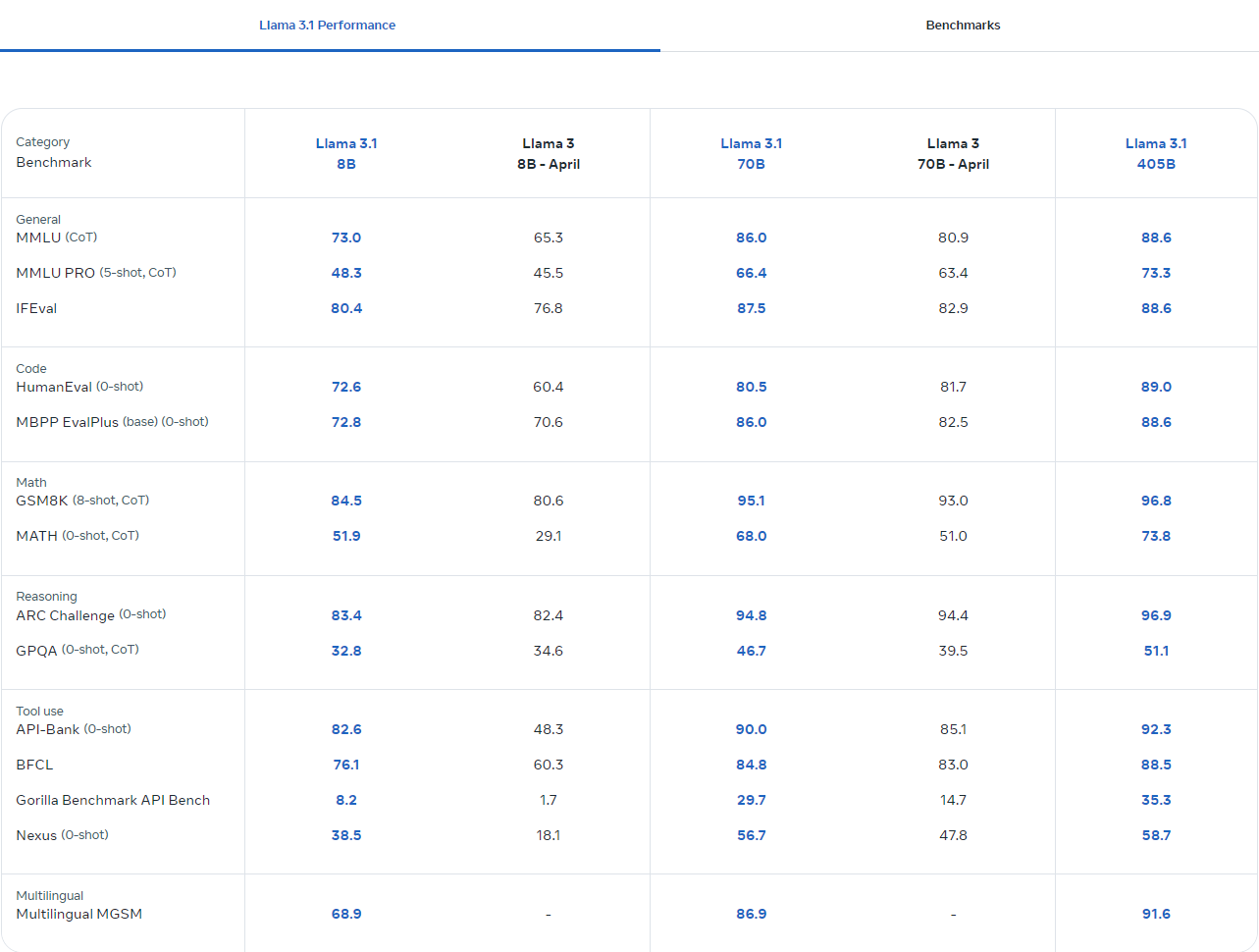Click the 81.7 HumanEval score
The height and width of the screenshot is (952, 1259).
coord(953,387)
